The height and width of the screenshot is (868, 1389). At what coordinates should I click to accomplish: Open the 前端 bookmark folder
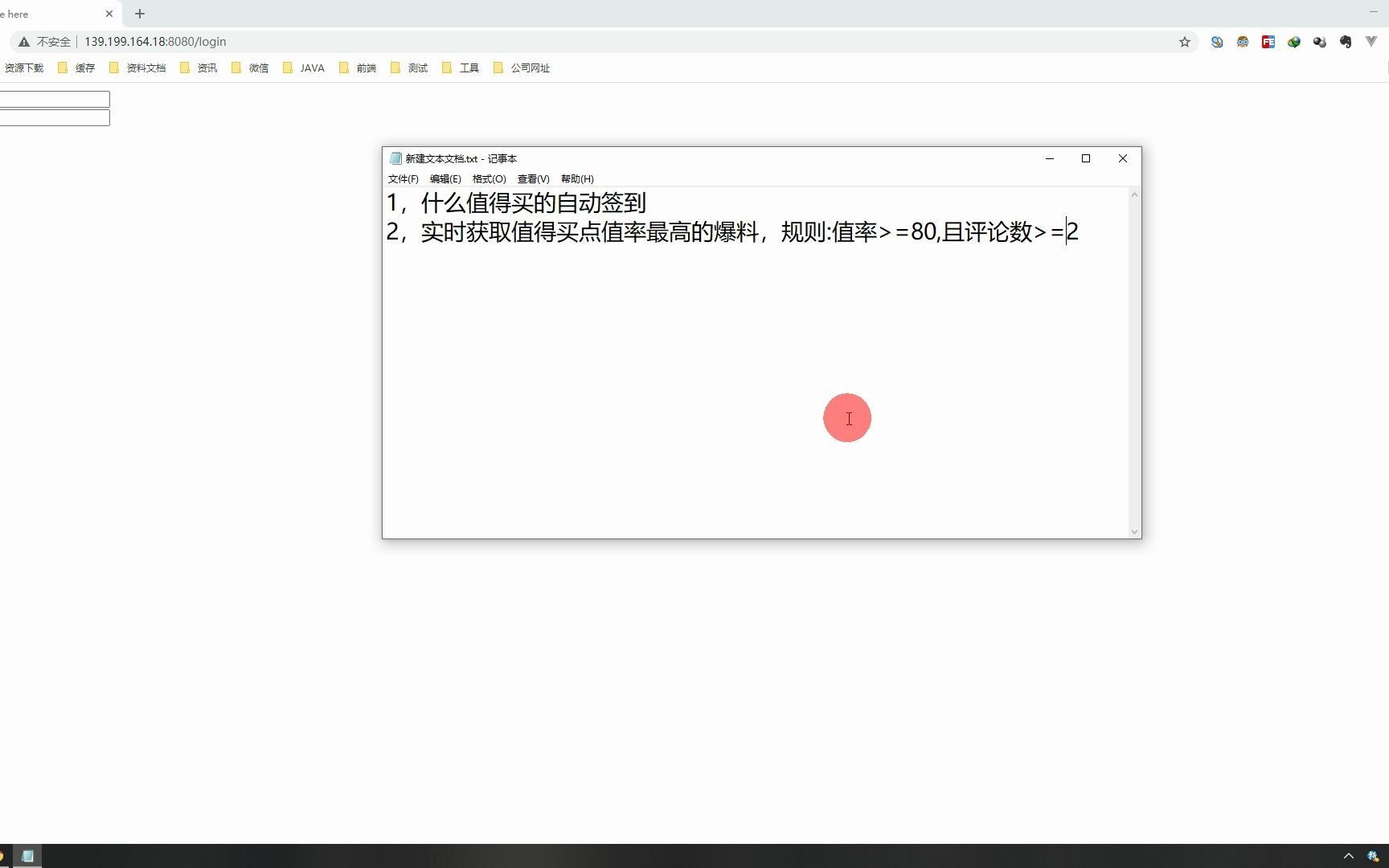(358, 68)
